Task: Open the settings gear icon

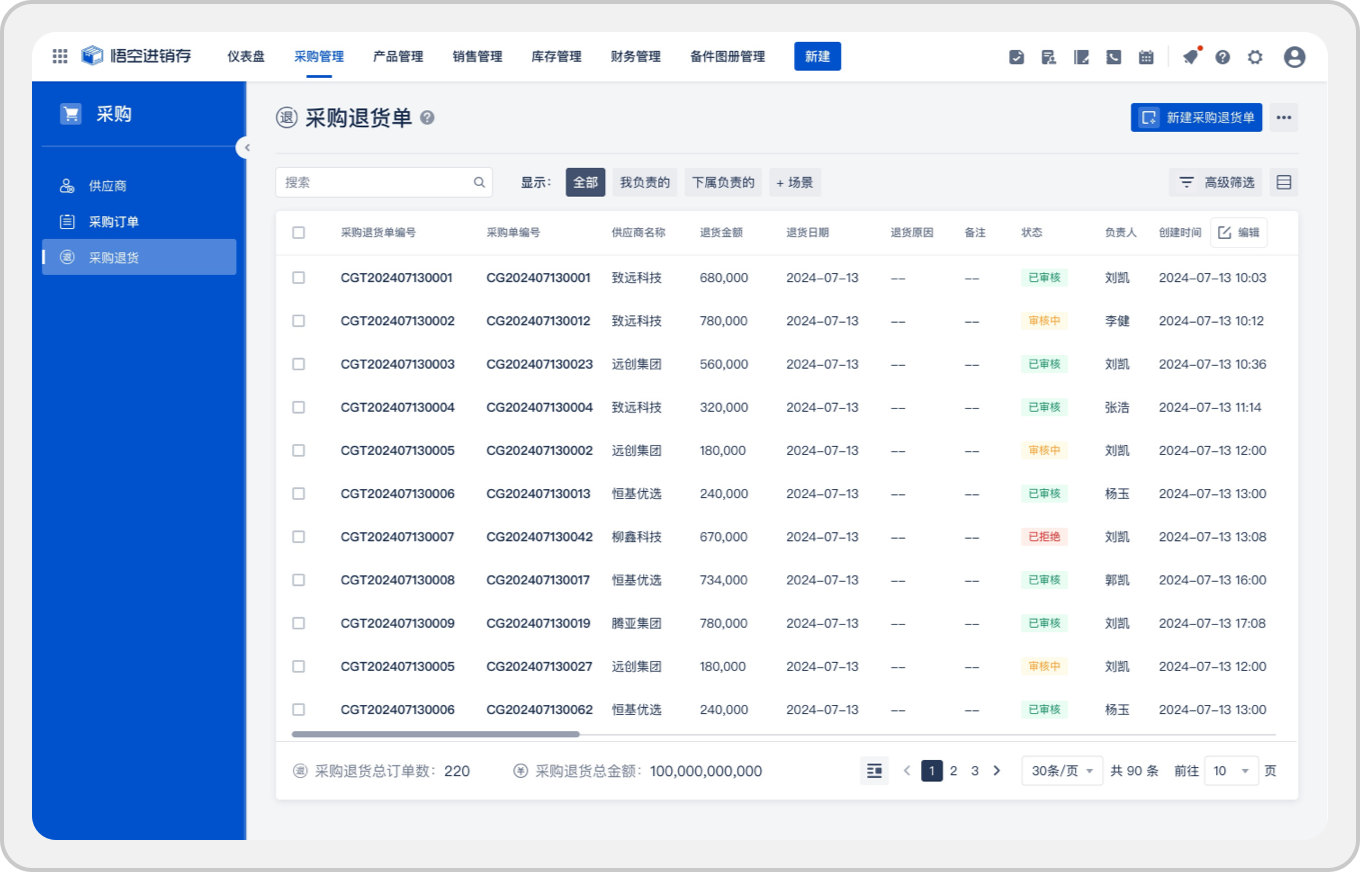Action: (x=1255, y=57)
